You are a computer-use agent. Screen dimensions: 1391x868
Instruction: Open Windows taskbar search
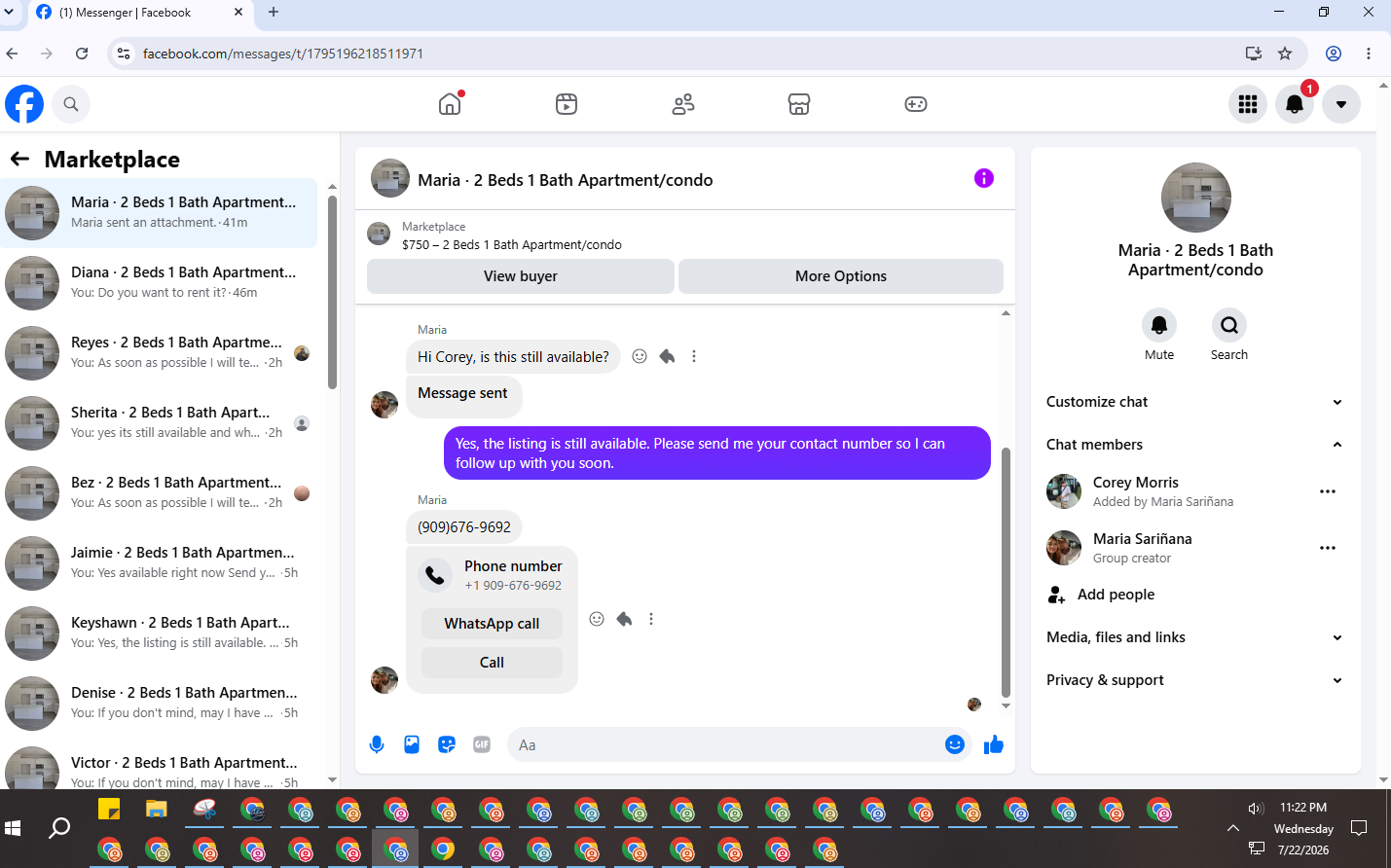59,828
